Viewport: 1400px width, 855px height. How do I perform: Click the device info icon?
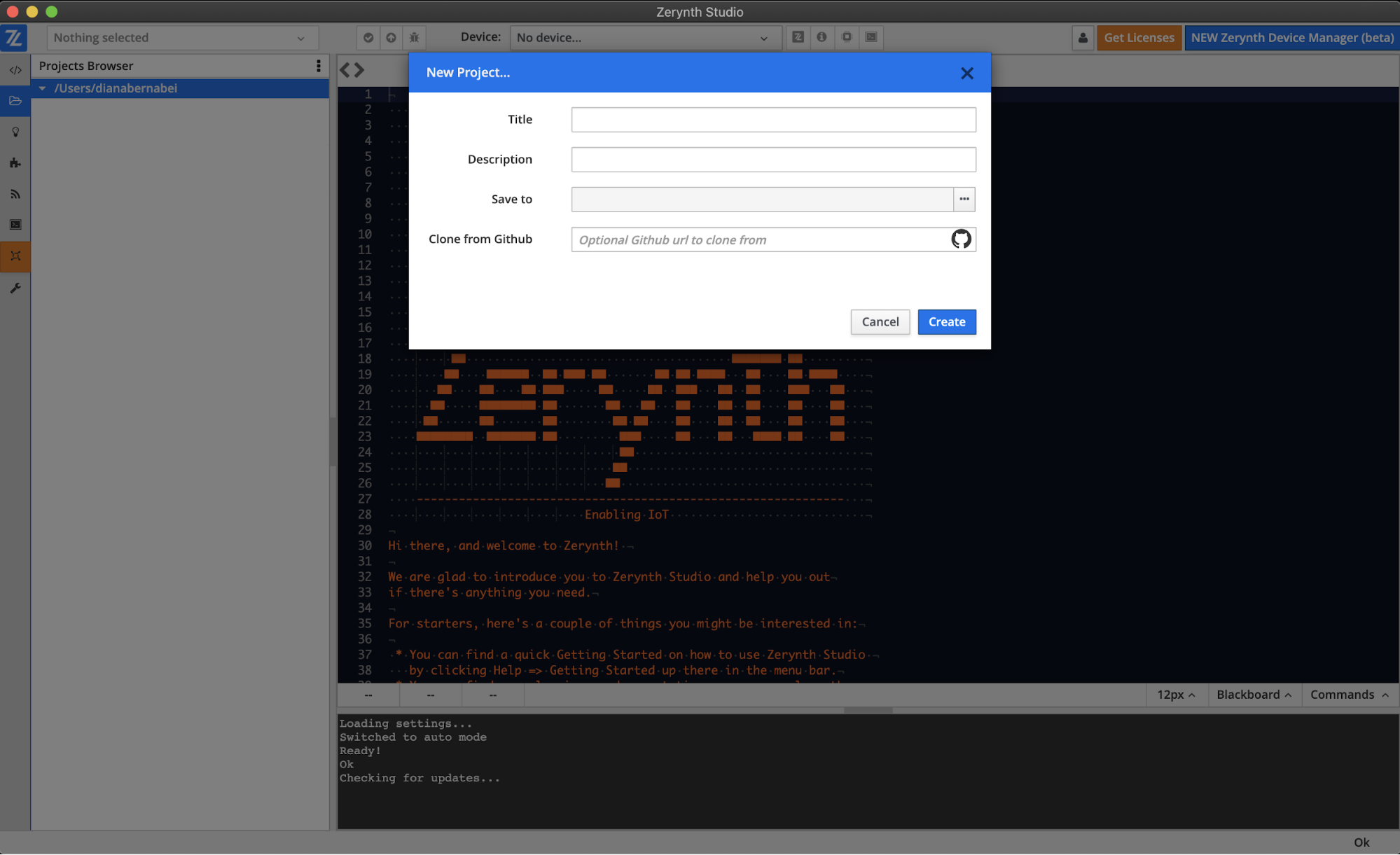click(822, 37)
